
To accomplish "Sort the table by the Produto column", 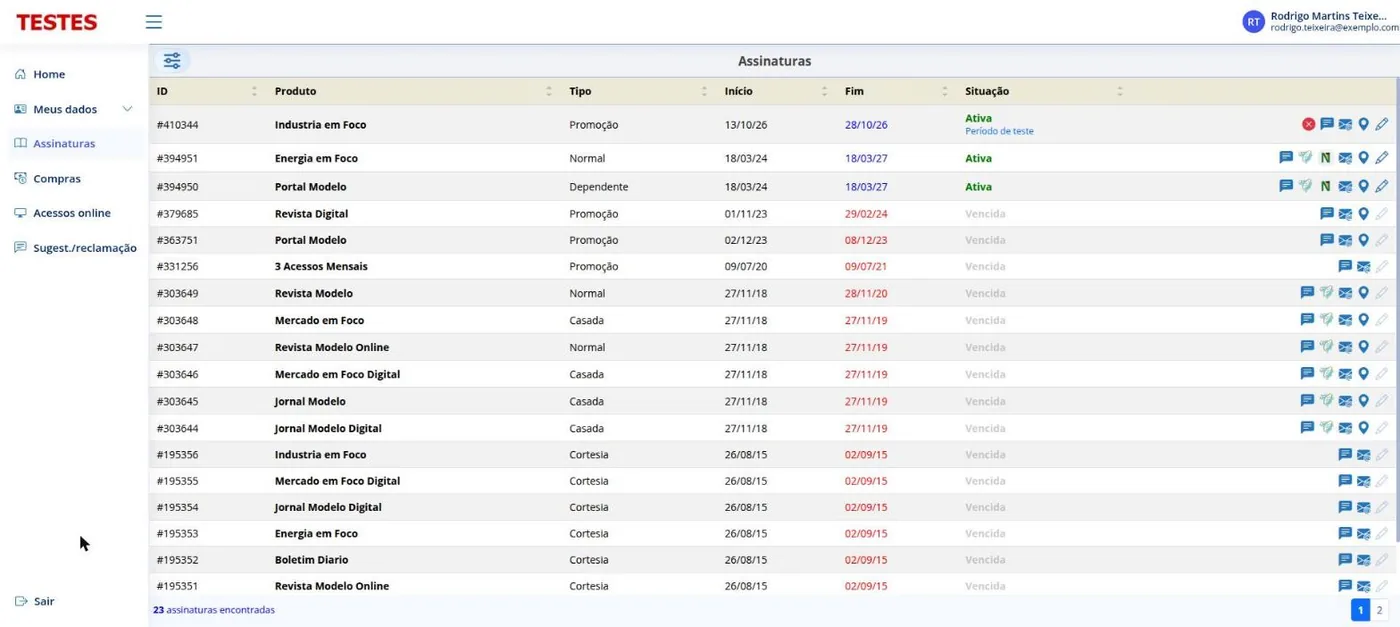I will pos(549,91).
